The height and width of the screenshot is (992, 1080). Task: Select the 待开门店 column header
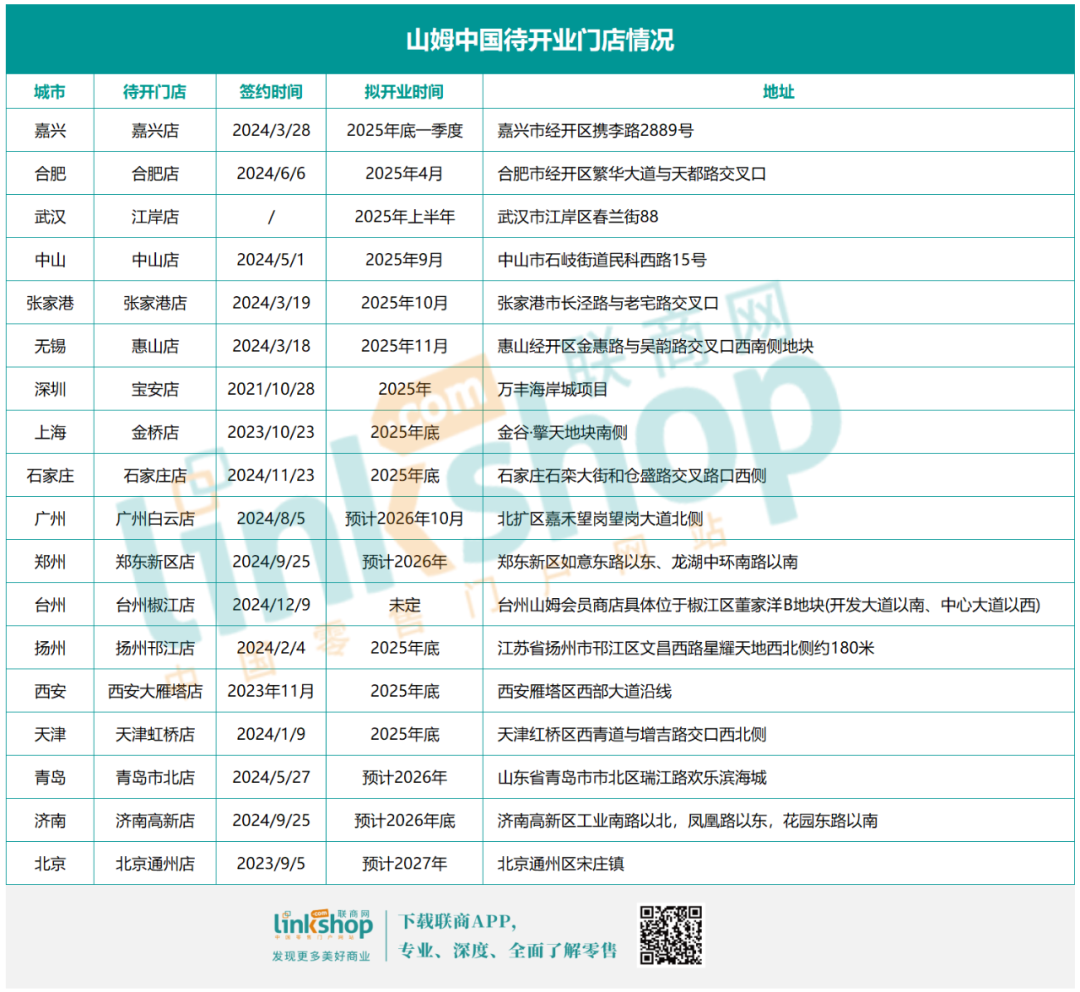[155, 92]
